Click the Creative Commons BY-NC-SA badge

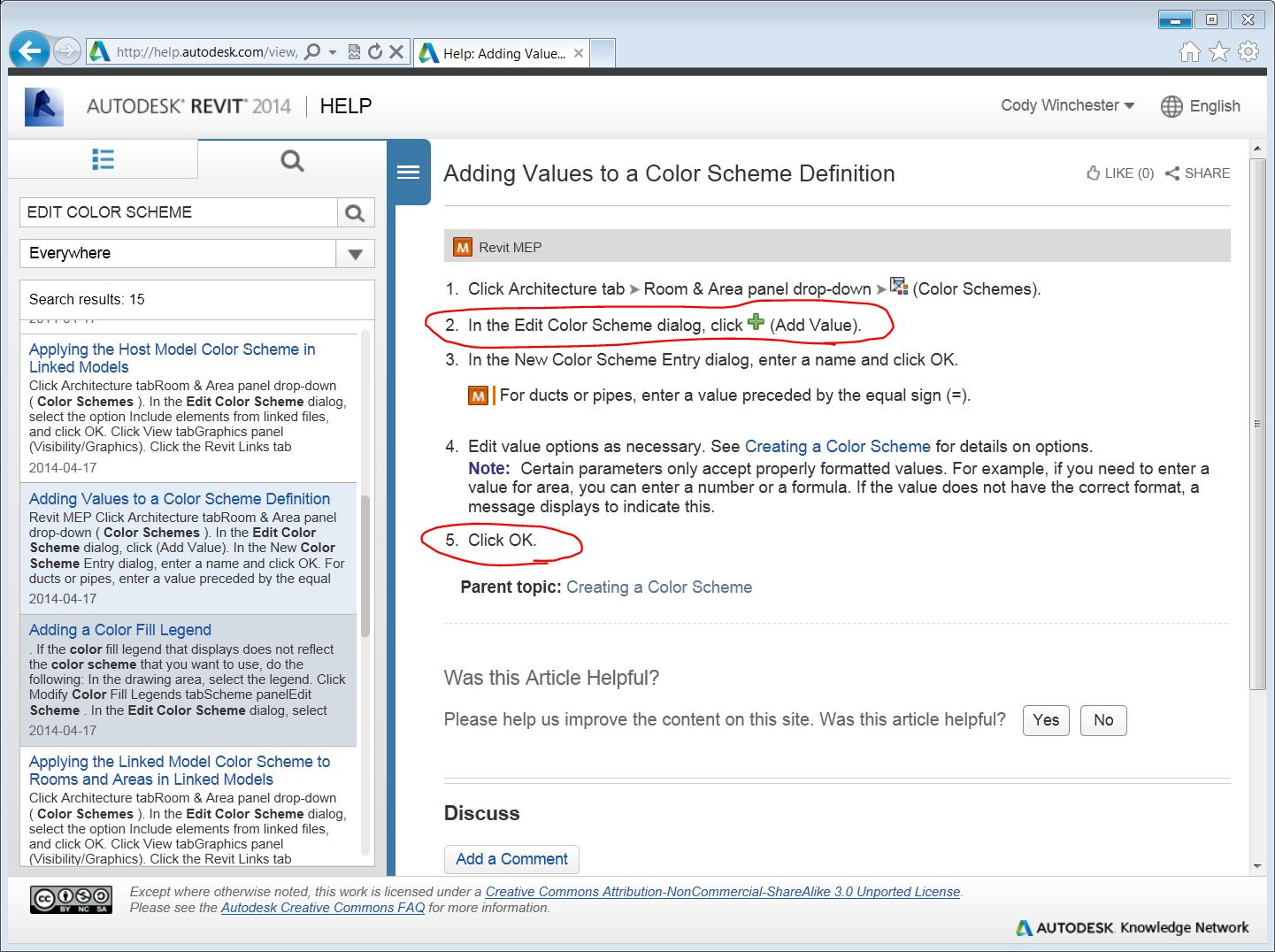tap(72, 899)
